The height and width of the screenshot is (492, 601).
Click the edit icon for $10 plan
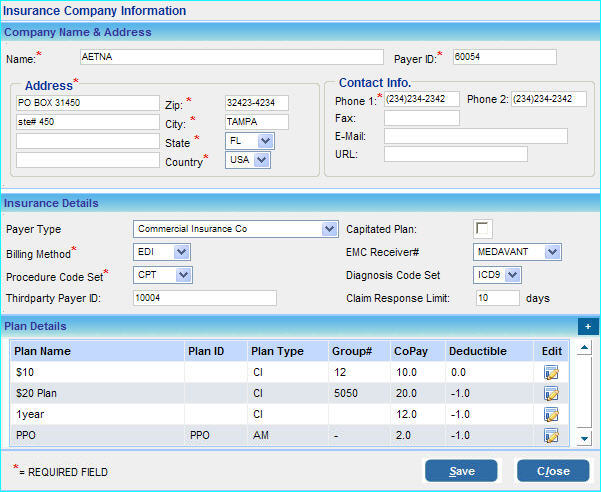550,372
